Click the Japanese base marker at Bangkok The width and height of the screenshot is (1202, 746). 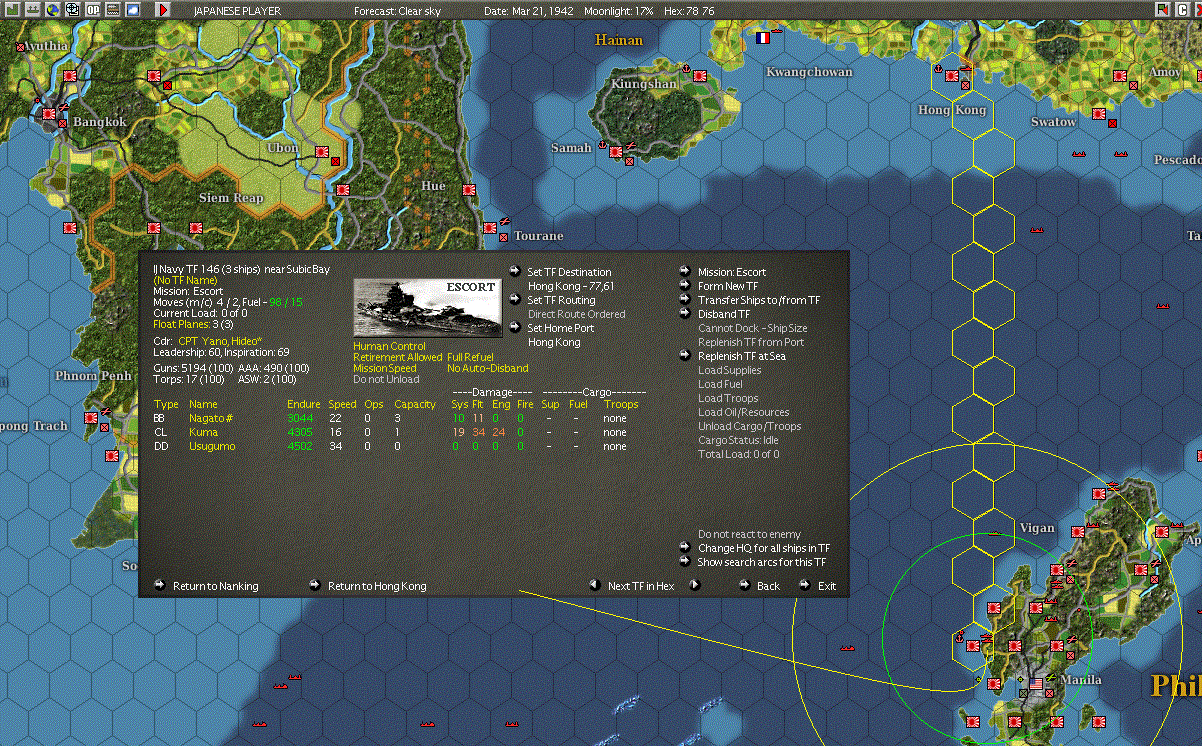[50, 113]
